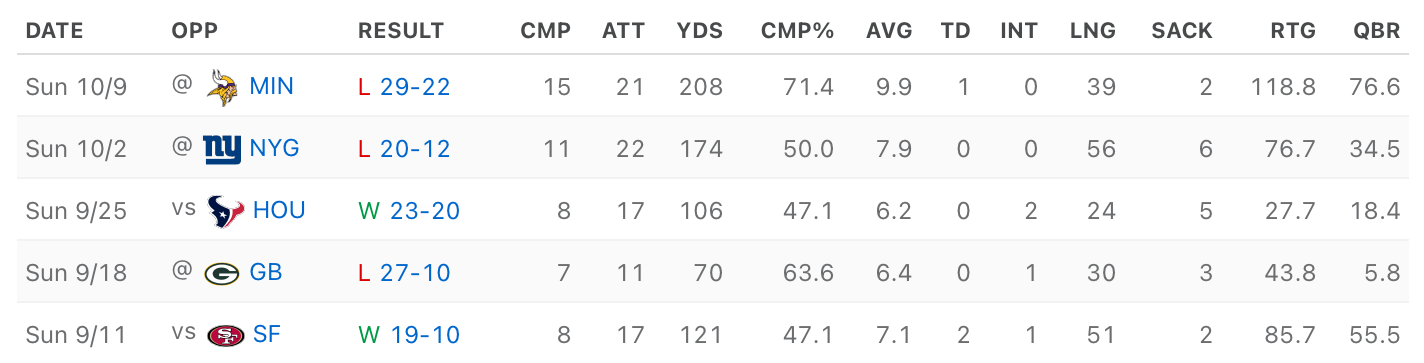Click the CMP% column header
1424x363 pixels.
797,31
